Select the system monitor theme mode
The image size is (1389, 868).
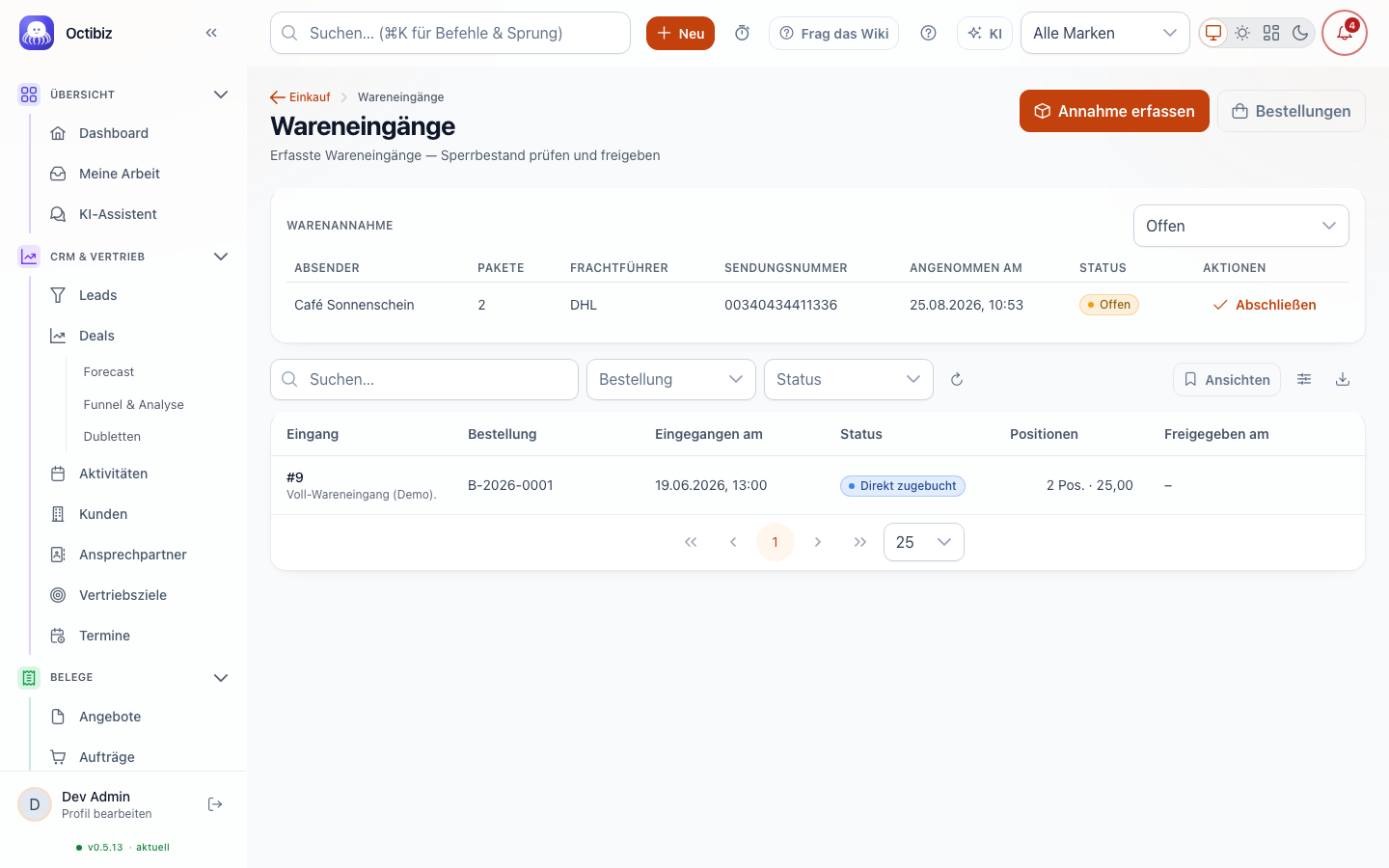(x=1213, y=33)
